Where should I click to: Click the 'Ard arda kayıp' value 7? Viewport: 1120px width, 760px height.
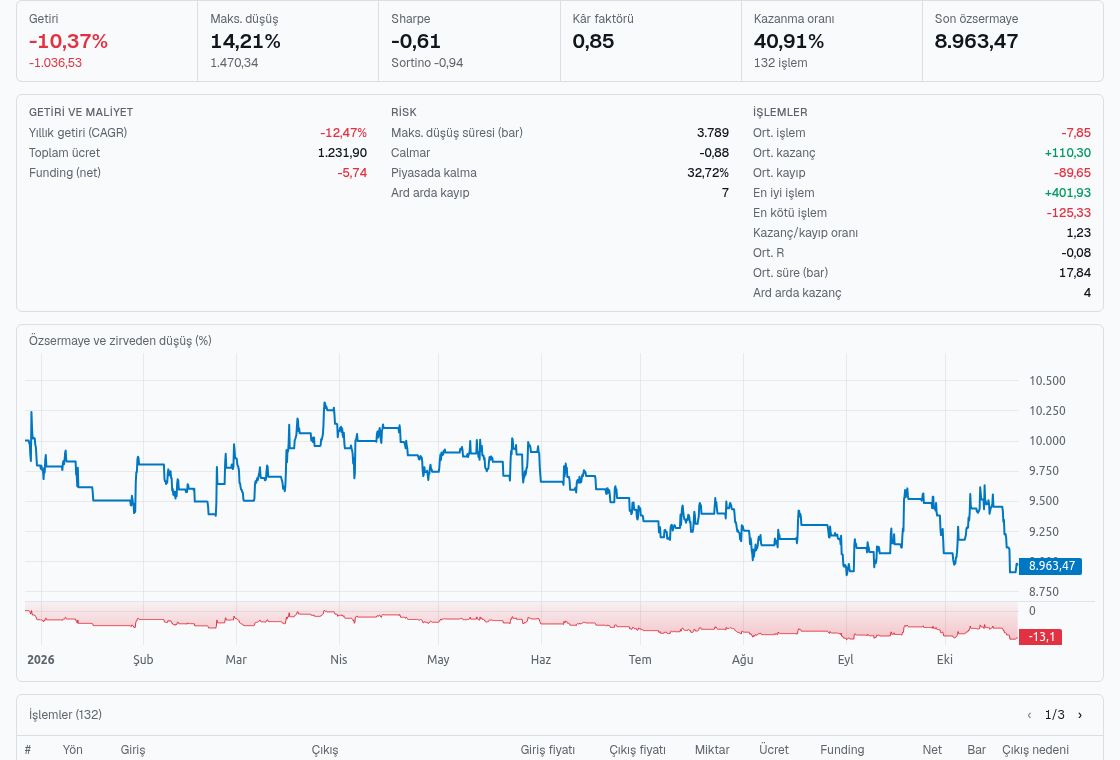(725, 193)
